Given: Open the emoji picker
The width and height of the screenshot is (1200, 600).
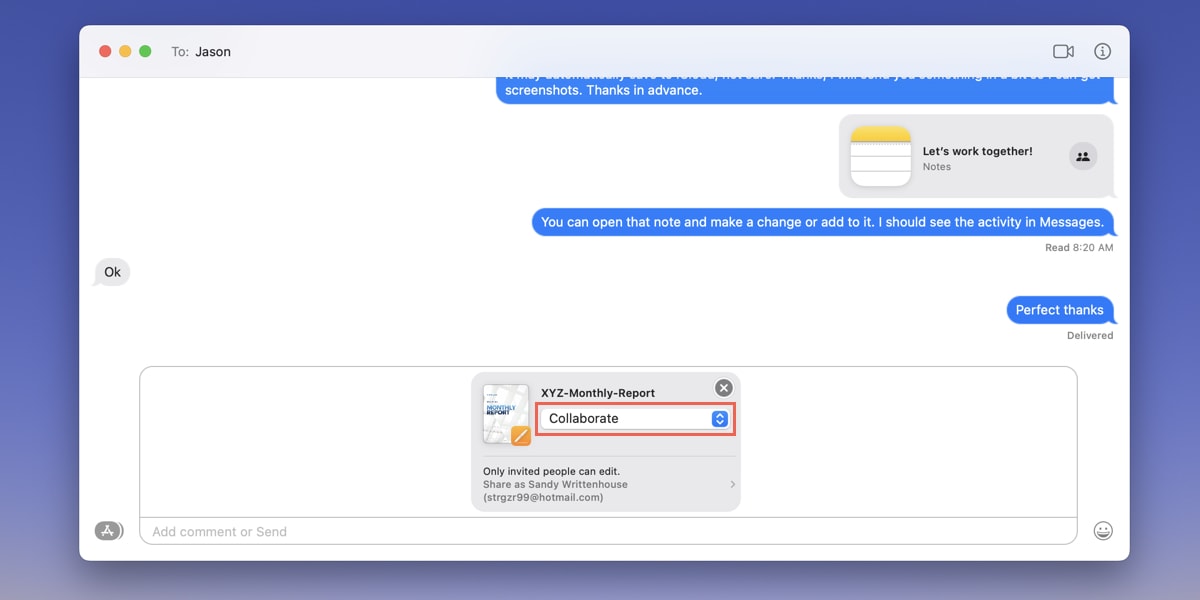Looking at the screenshot, I should click(1103, 530).
